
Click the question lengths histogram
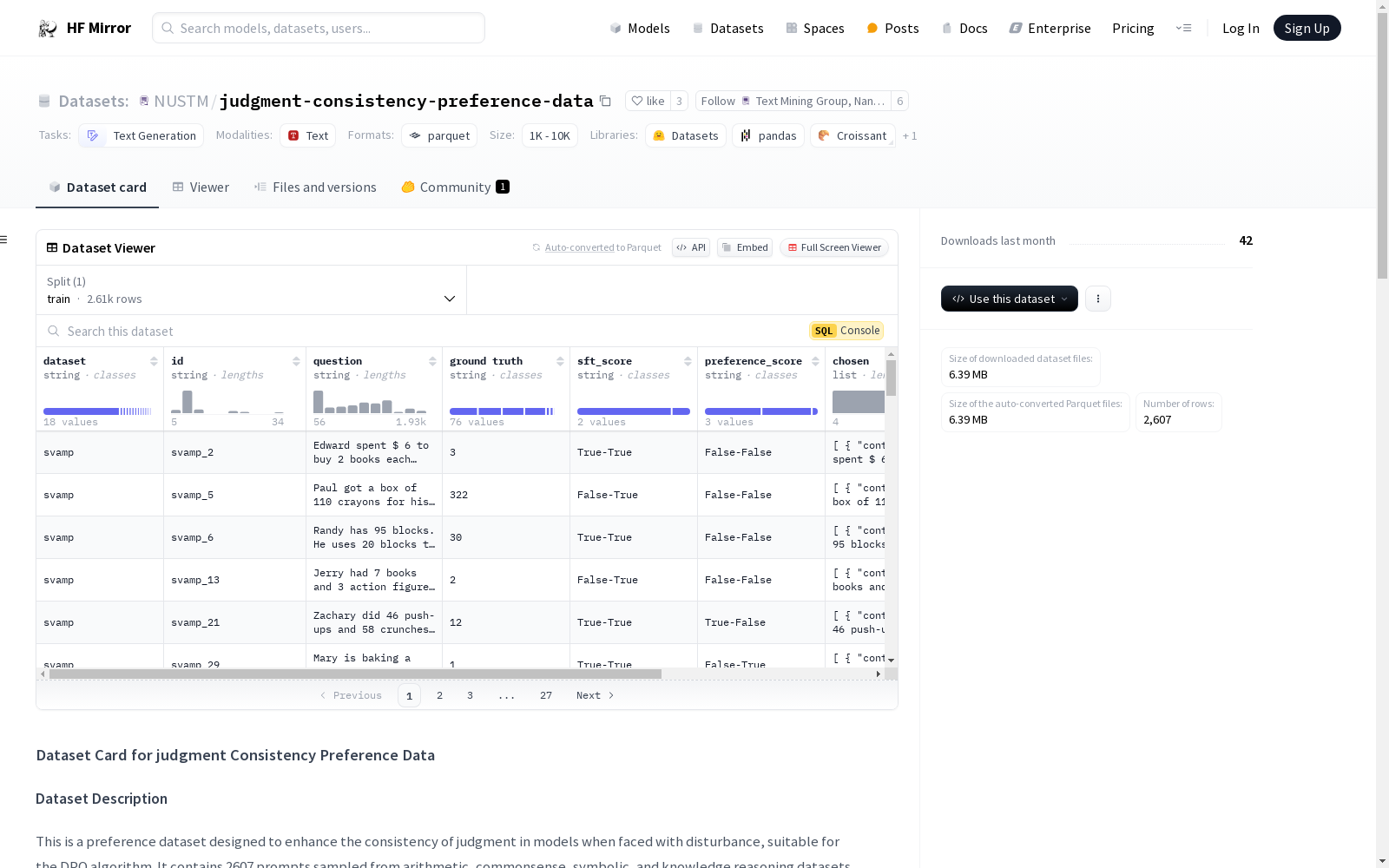pos(370,401)
